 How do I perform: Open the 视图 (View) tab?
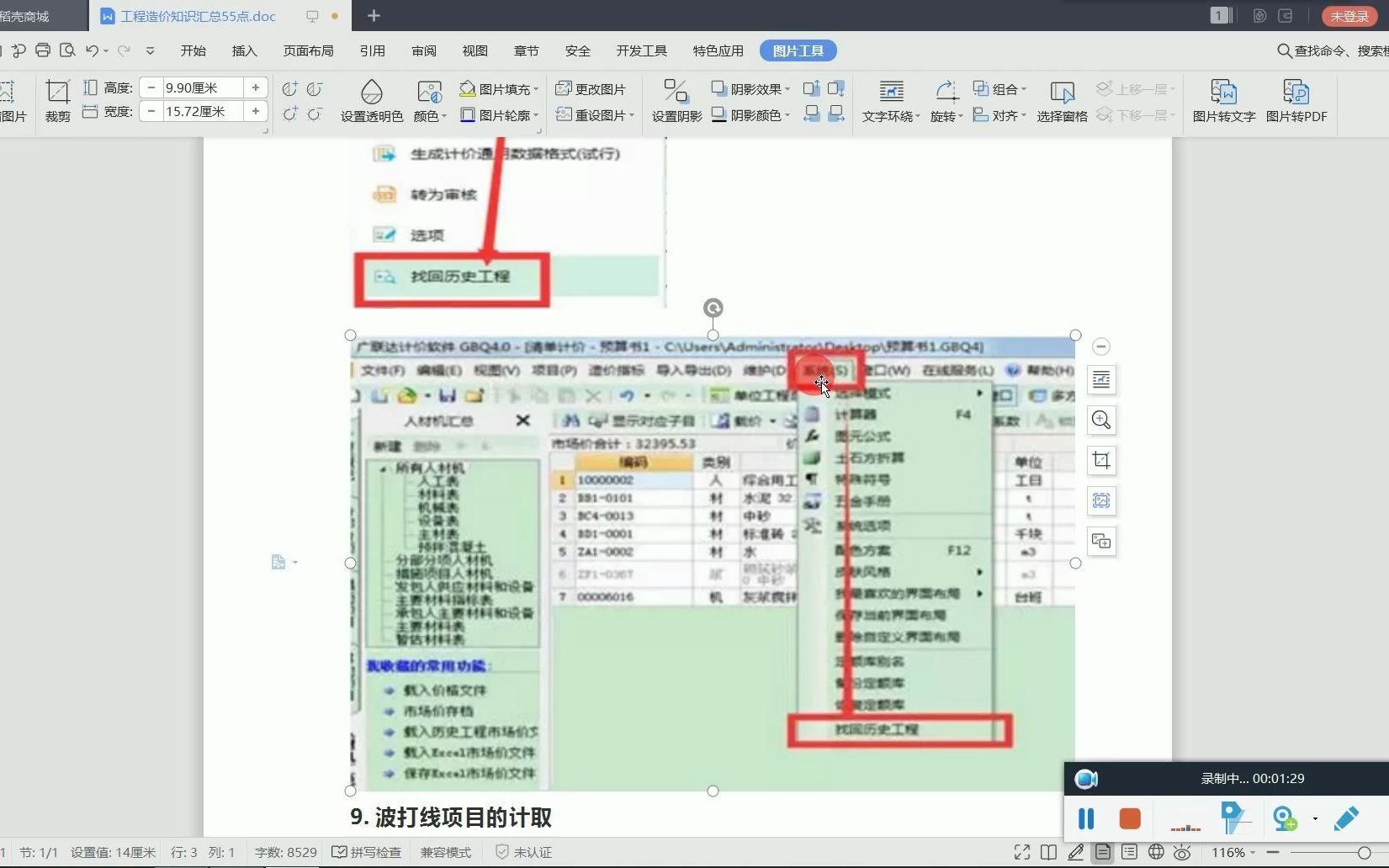coord(474,50)
